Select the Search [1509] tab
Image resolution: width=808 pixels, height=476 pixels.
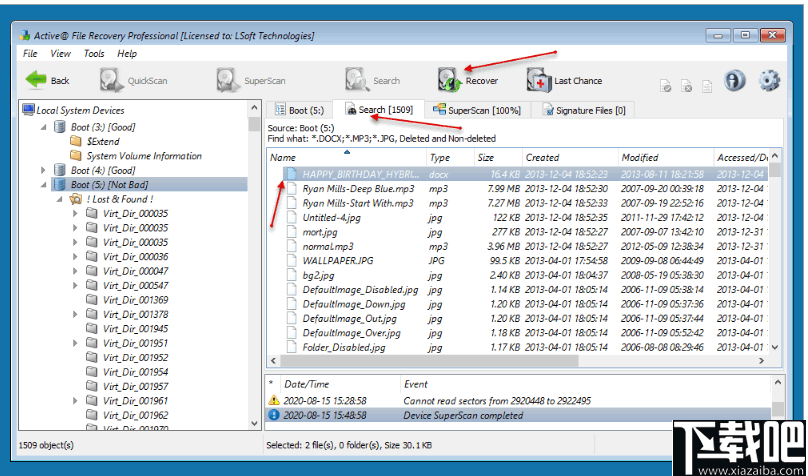(x=379, y=109)
